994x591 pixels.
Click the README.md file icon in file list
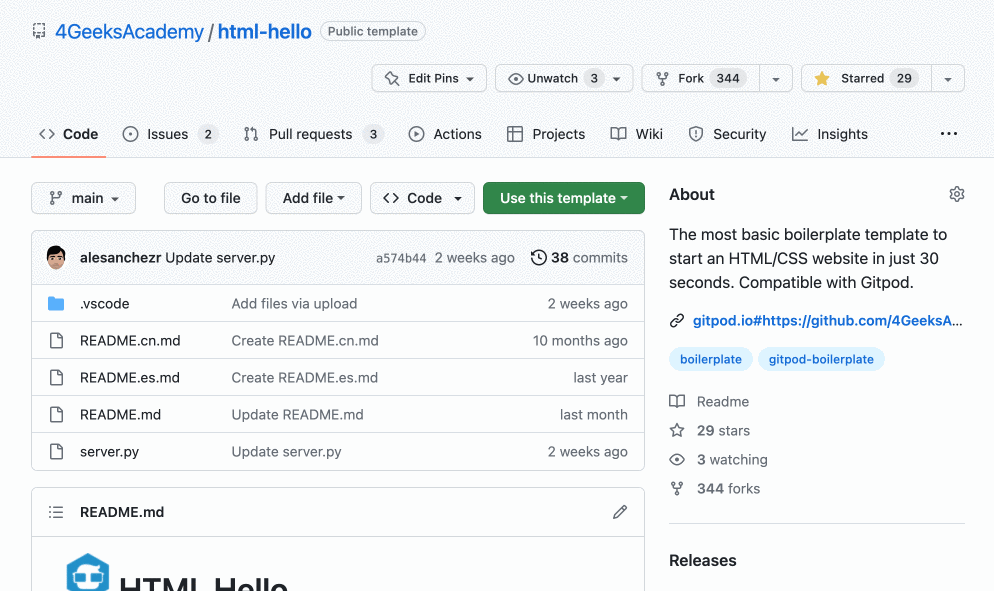coord(56,415)
